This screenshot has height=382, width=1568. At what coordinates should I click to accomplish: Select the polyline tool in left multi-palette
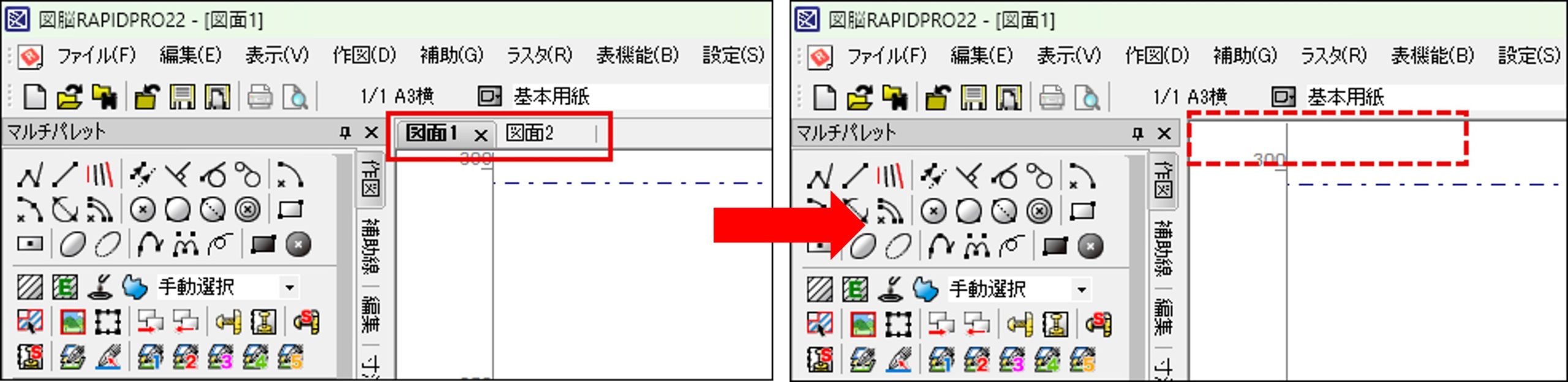click(x=29, y=175)
